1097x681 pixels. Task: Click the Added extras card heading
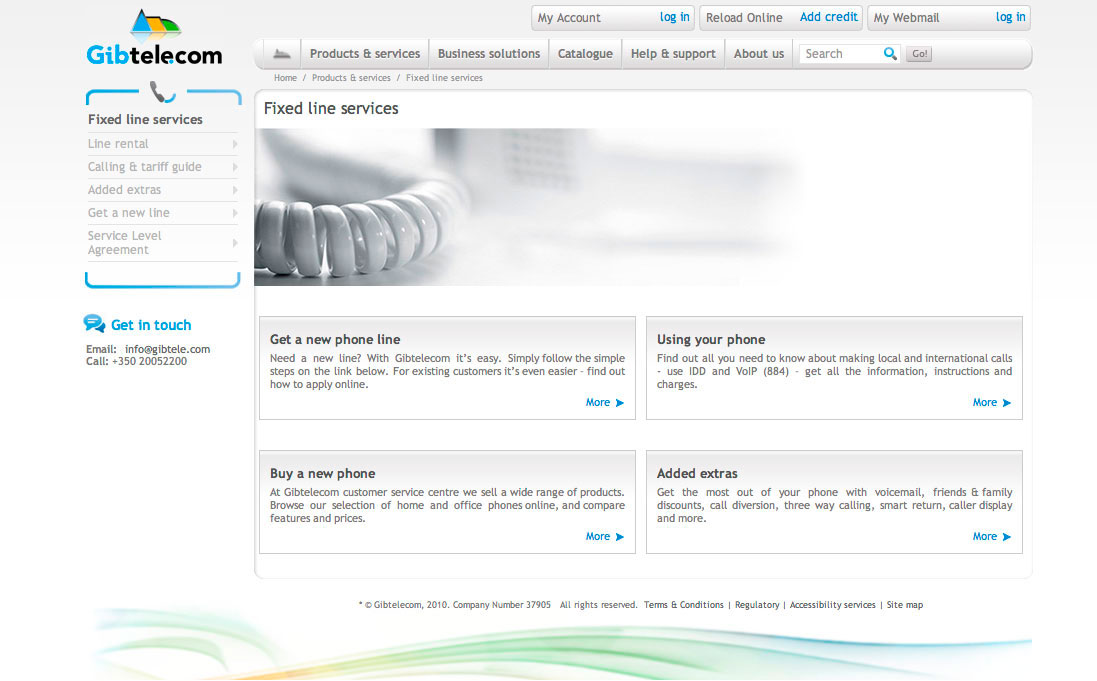coord(697,474)
